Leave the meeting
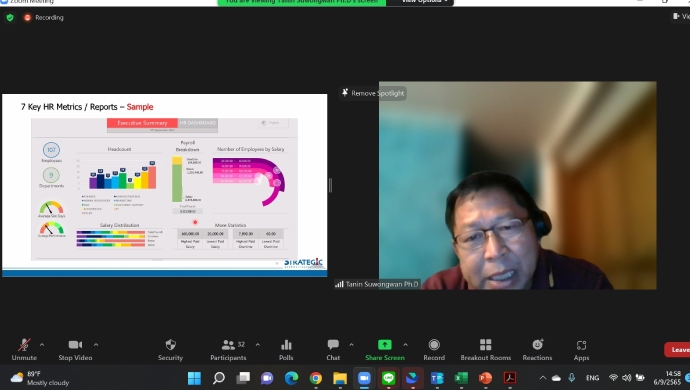This screenshot has height=390, width=690. point(678,350)
